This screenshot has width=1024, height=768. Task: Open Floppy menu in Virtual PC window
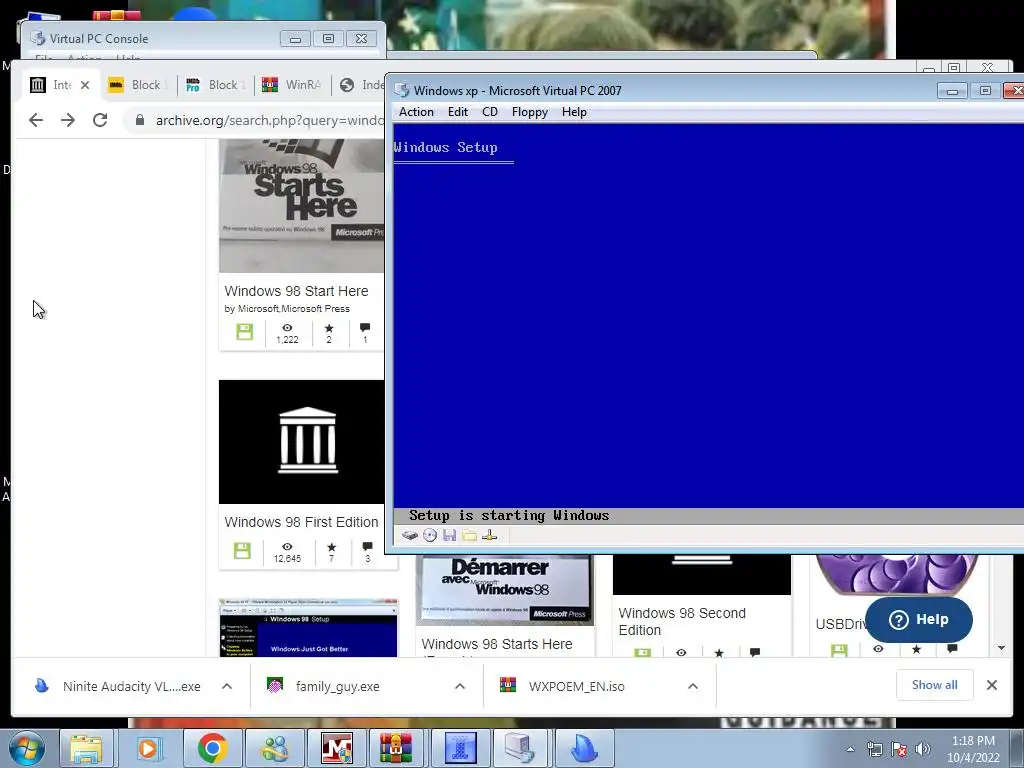(530, 112)
